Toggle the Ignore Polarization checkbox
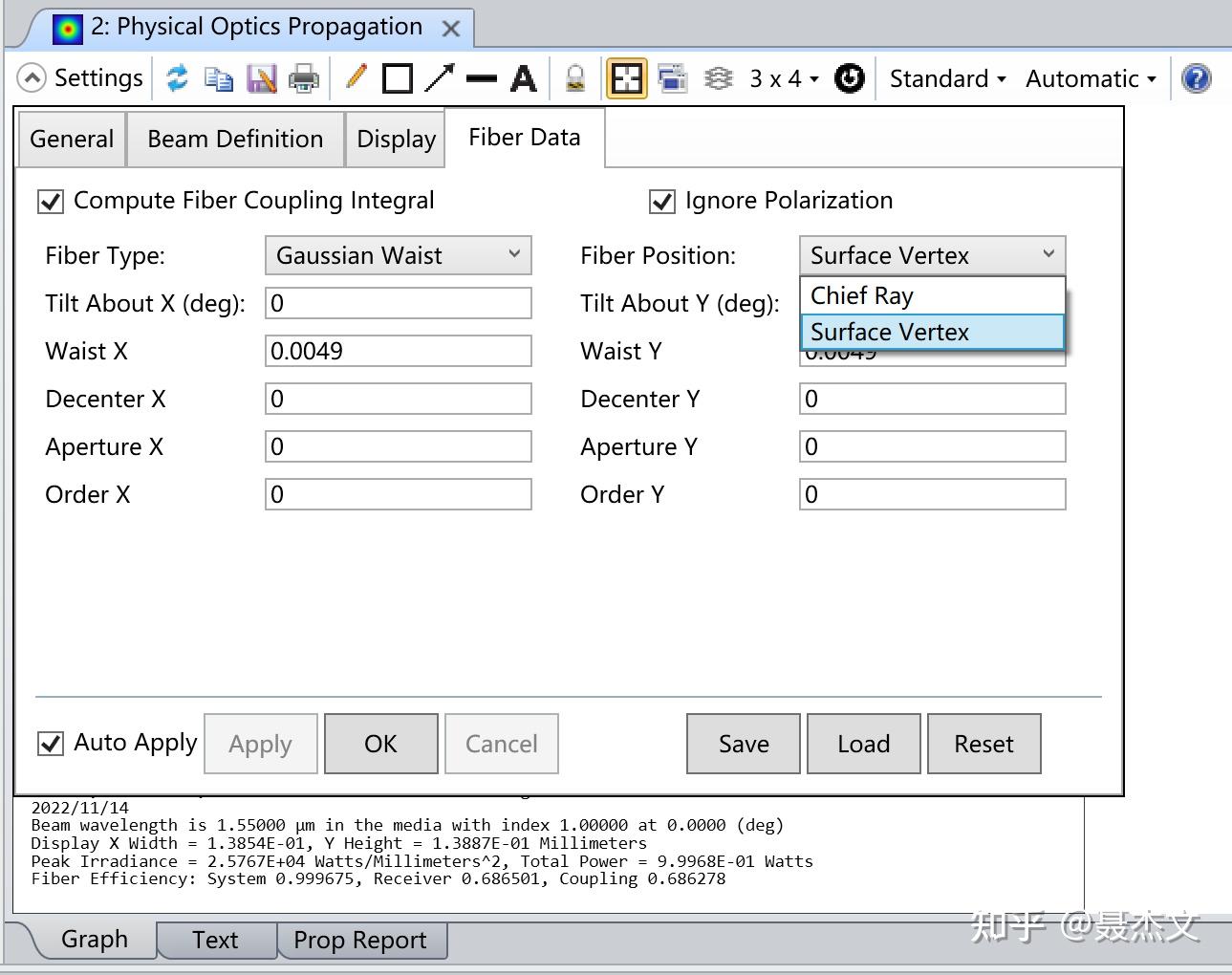 (662, 202)
